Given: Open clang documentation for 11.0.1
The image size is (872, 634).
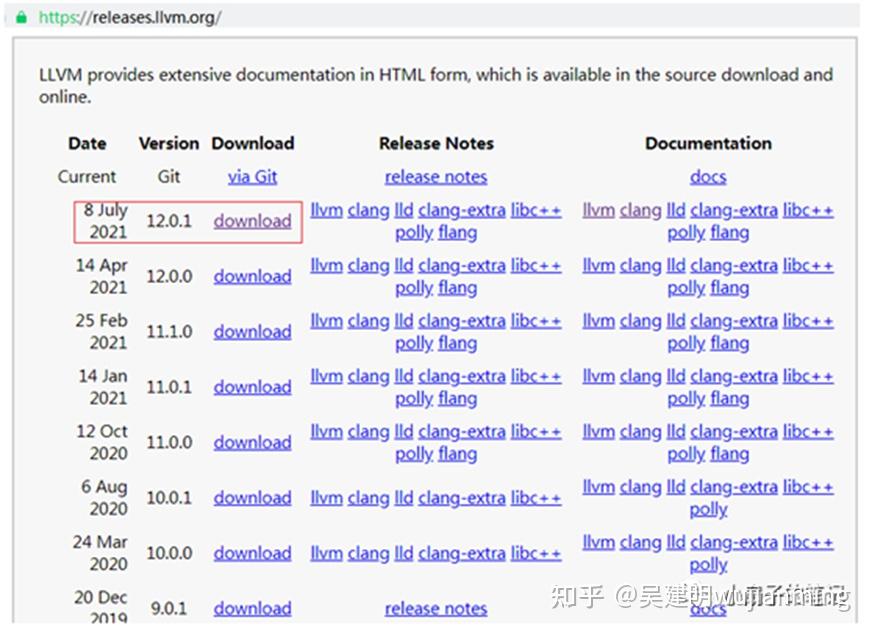Looking at the screenshot, I should pyautogui.click(x=641, y=376).
